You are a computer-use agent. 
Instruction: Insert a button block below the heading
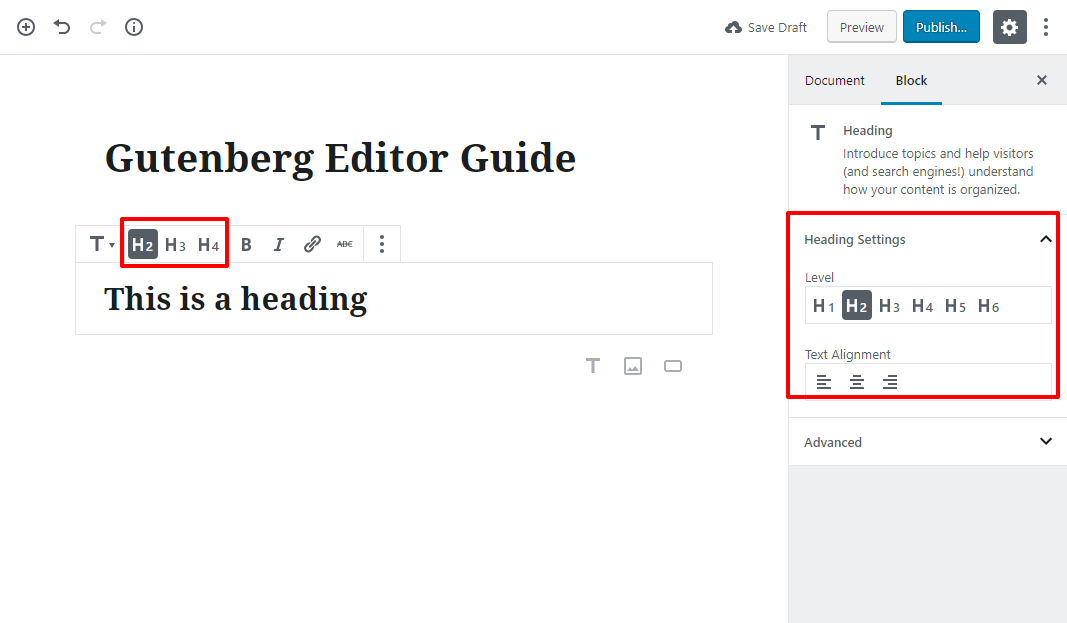[673, 366]
